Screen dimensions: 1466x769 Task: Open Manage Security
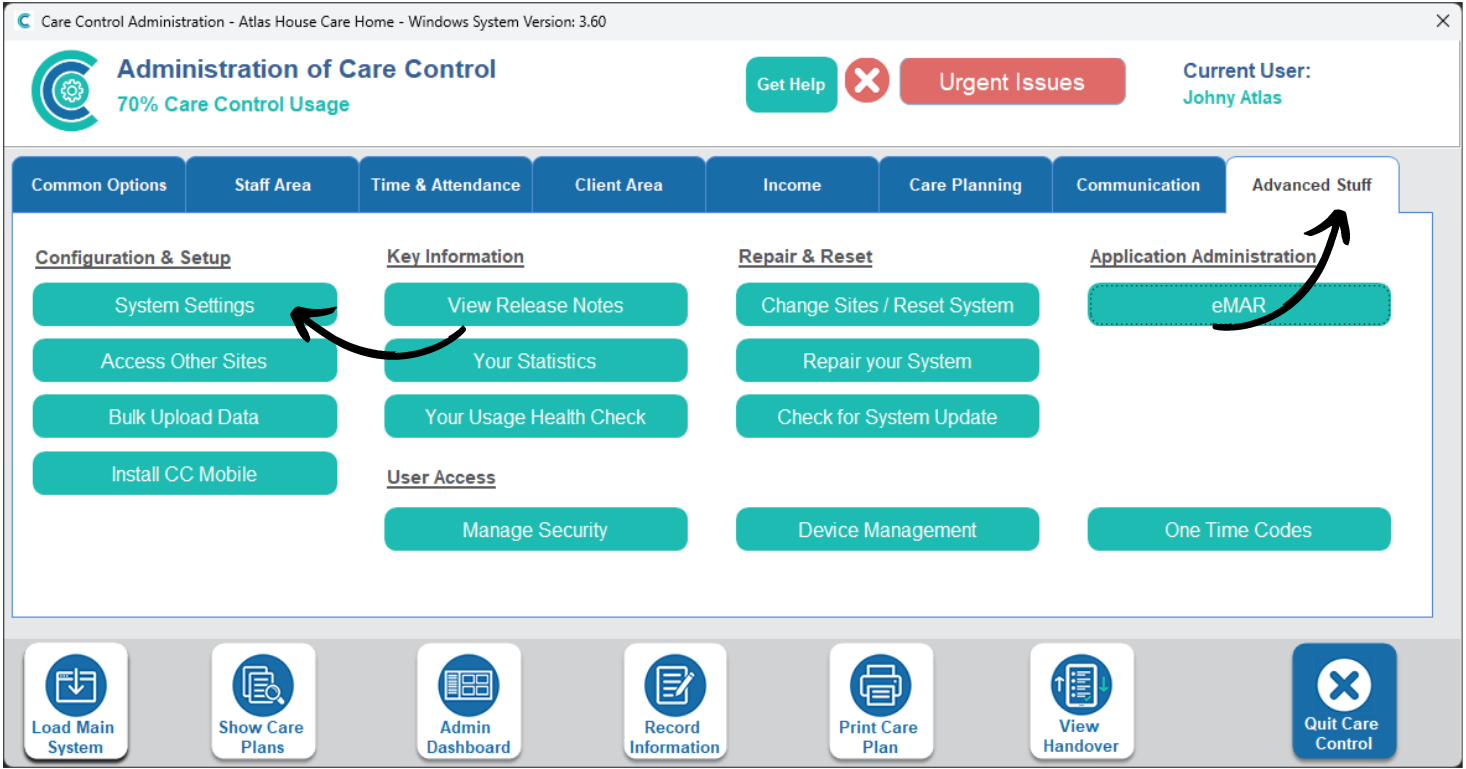tap(535, 530)
